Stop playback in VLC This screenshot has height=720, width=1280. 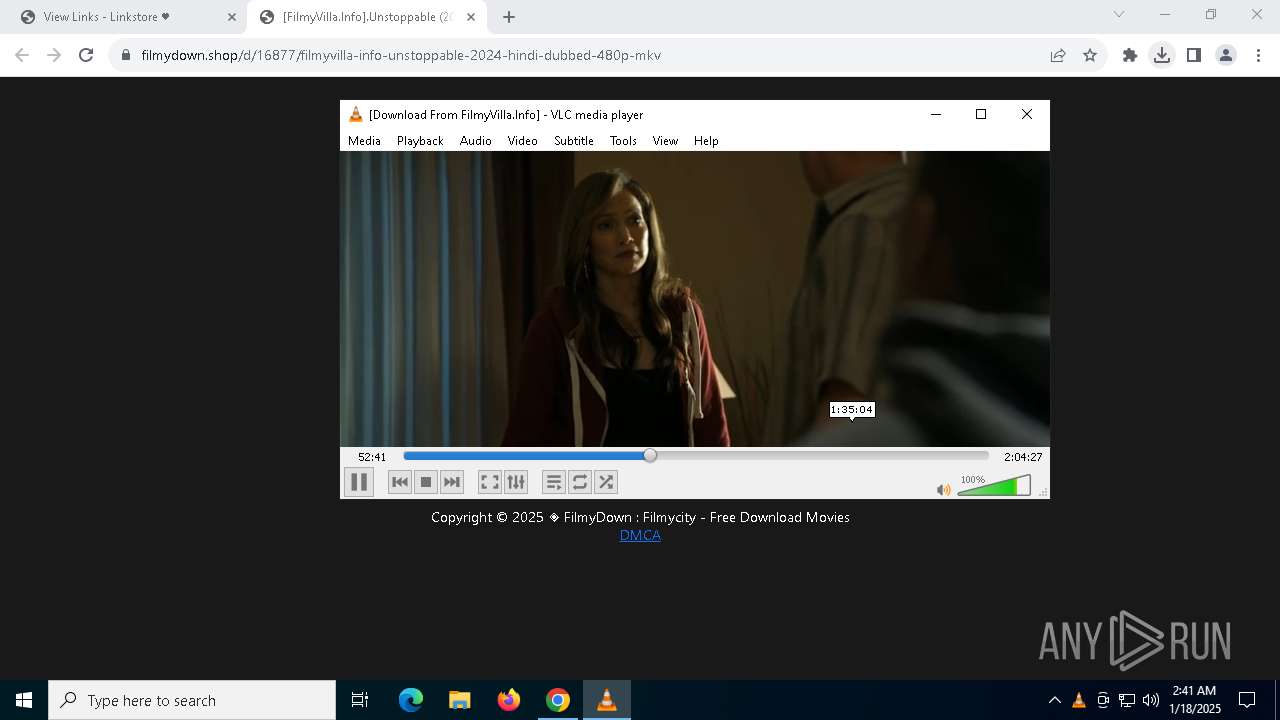pos(426,482)
